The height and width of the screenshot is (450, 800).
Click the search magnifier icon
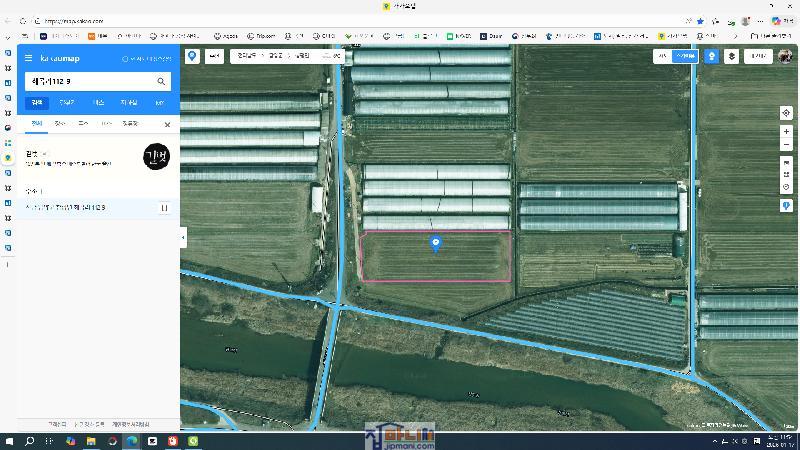161,81
